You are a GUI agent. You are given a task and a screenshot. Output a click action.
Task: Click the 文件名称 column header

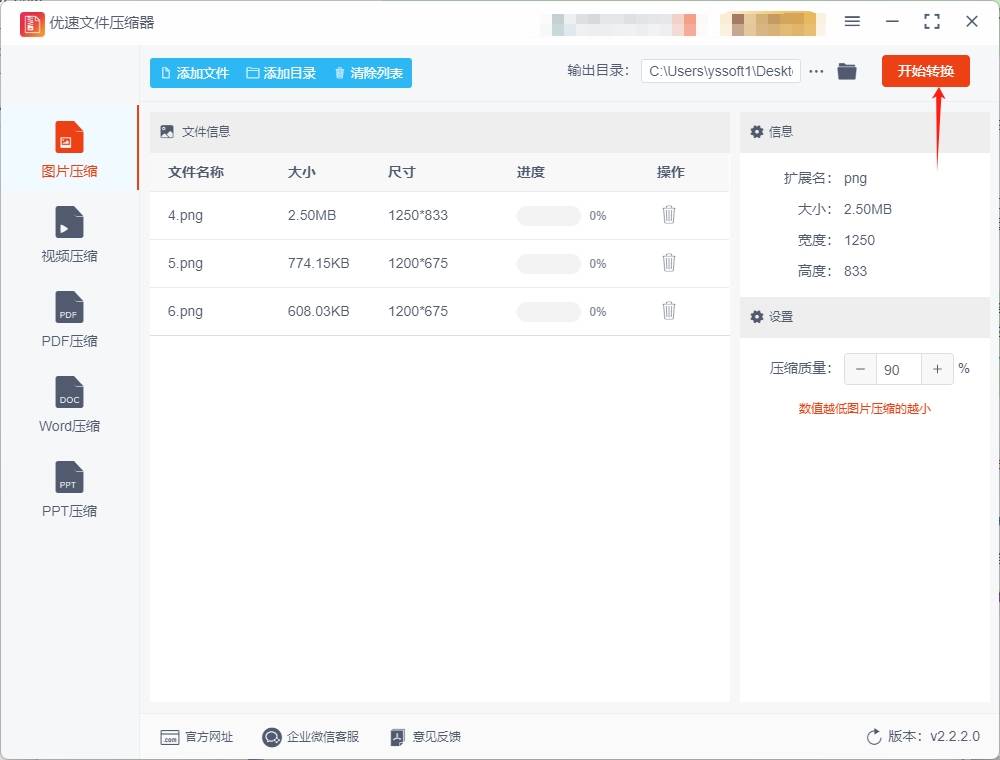(196, 172)
